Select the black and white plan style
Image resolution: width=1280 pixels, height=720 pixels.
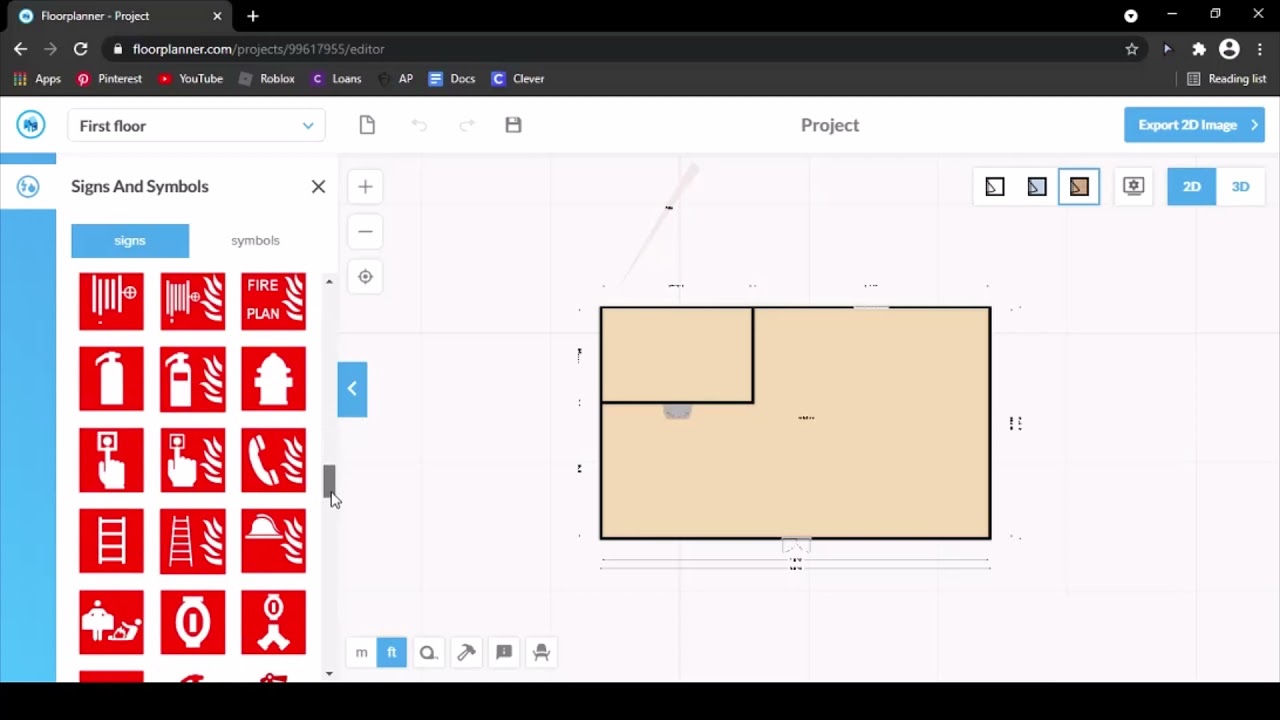[x=995, y=187]
